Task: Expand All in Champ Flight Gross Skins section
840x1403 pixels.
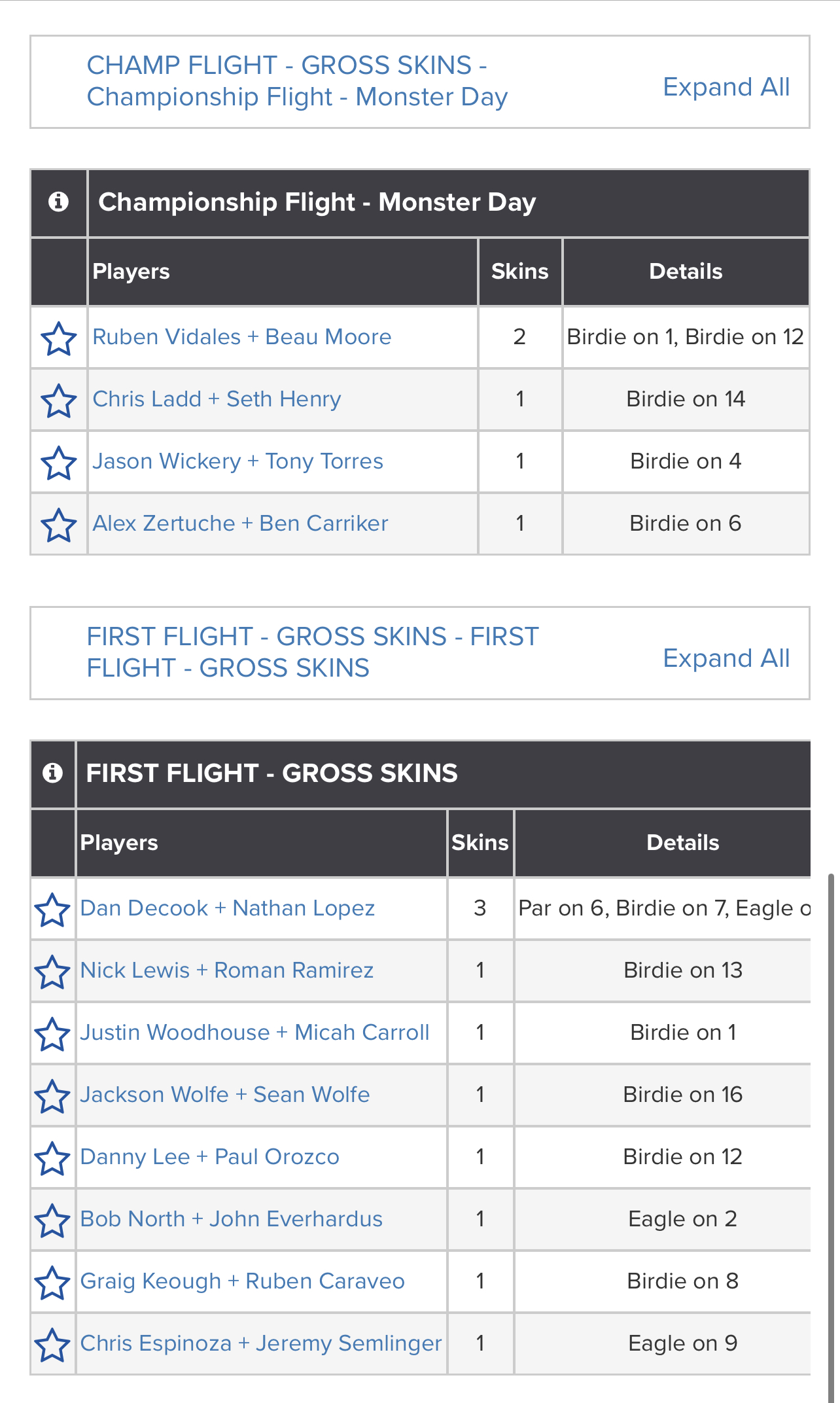Action: [726, 87]
